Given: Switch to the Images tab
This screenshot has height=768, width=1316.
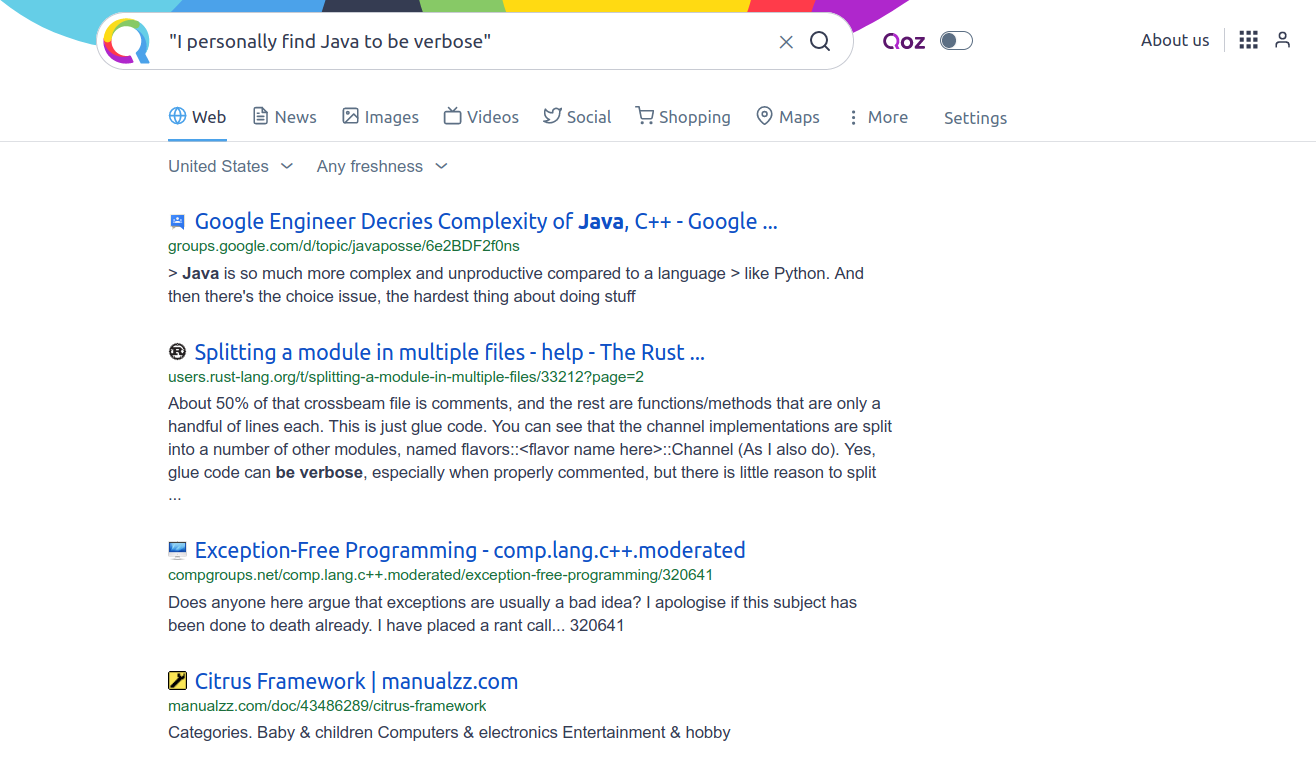Looking at the screenshot, I should click(x=380, y=117).
